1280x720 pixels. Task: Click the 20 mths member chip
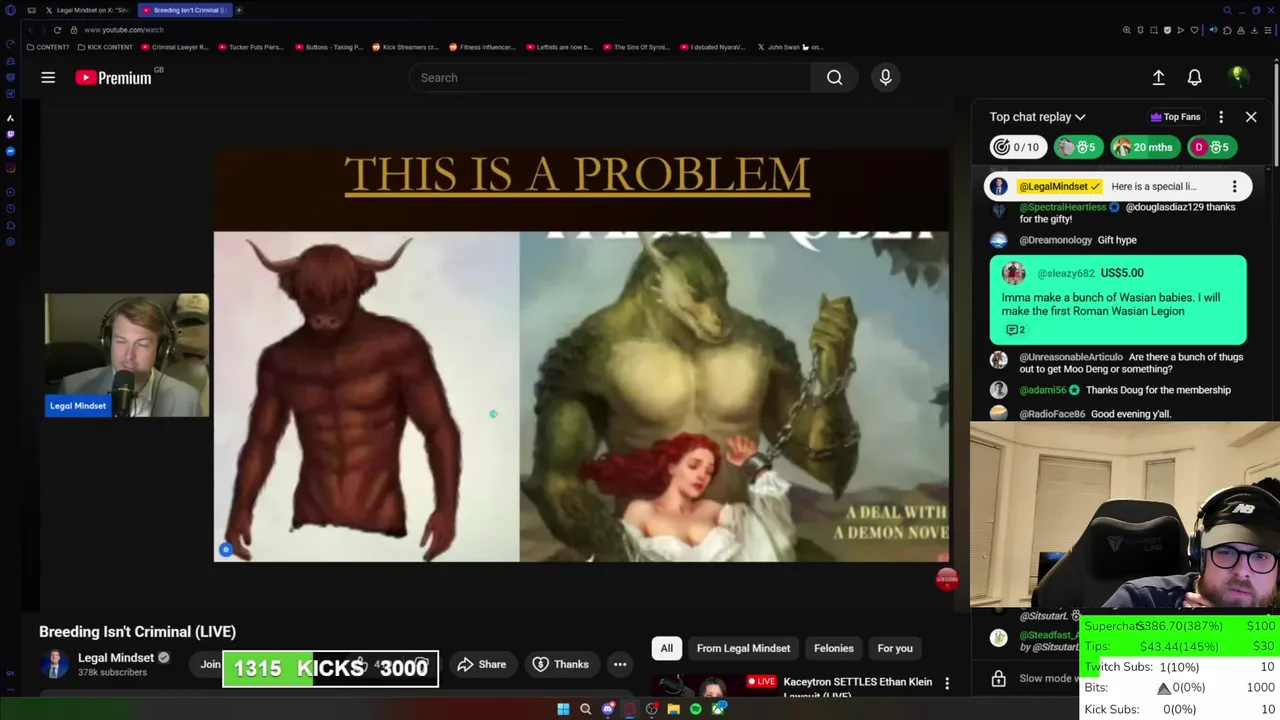coord(1144,147)
